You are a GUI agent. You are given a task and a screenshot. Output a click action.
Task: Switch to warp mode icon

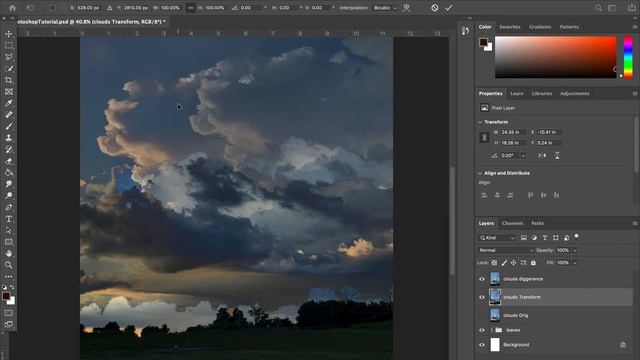tap(406, 8)
